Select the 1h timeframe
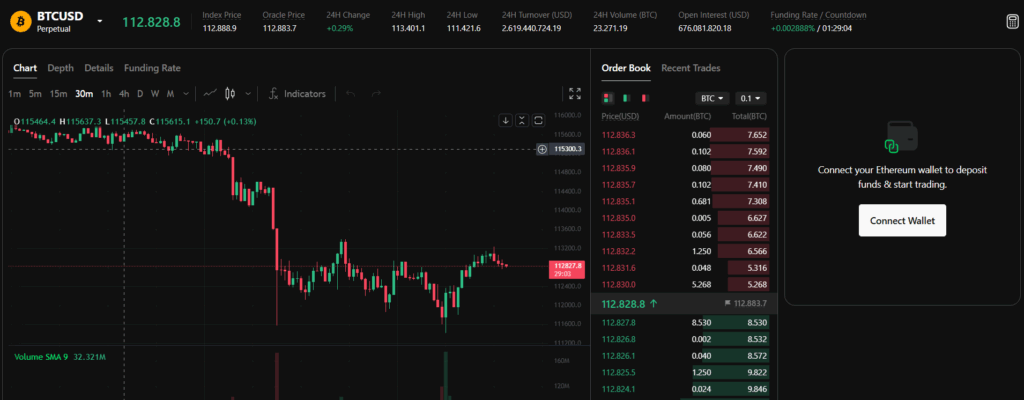The height and width of the screenshot is (400, 1024). pos(106,94)
